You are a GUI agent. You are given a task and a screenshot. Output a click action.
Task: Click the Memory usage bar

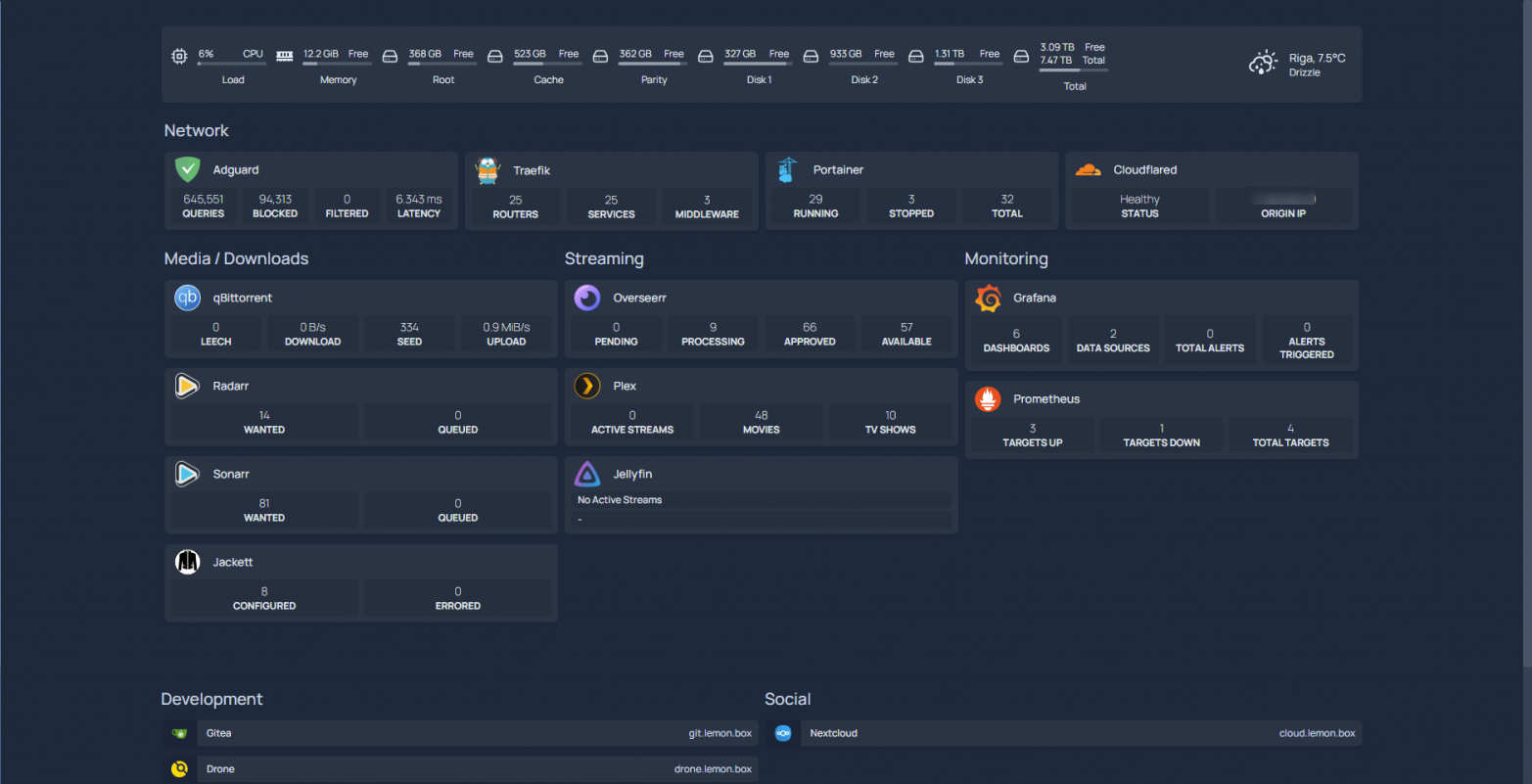click(x=337, y=65)
